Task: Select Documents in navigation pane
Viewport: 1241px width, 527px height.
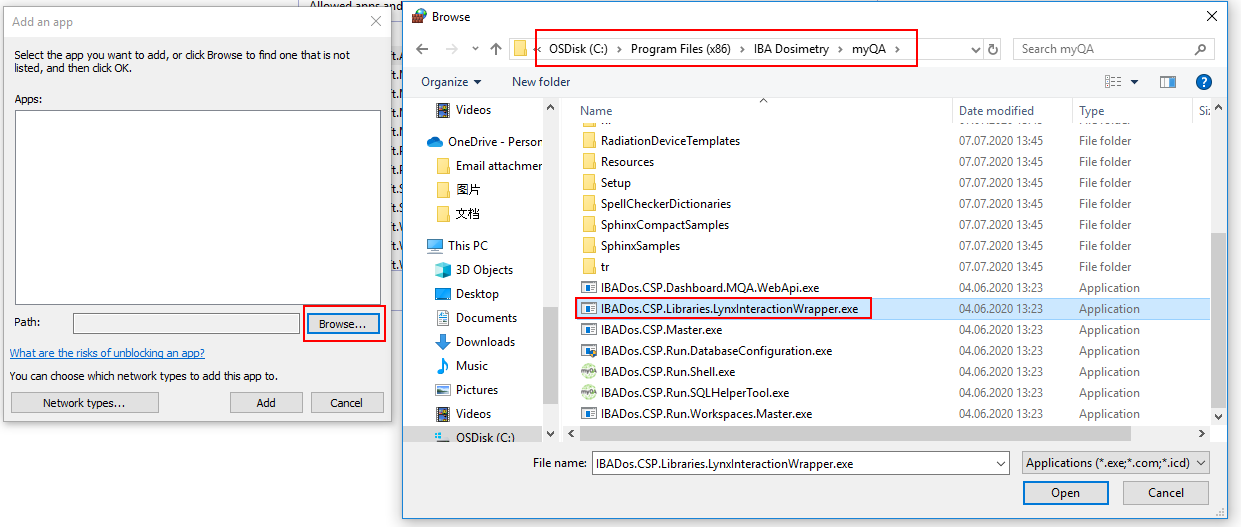Action: pyautogui.click(x=486, y=318)
